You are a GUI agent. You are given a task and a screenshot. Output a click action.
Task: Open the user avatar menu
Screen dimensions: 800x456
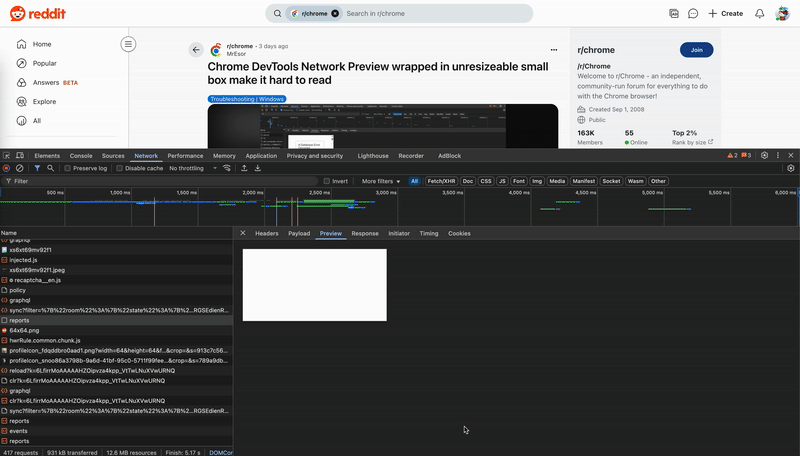(x=782, y=14)
